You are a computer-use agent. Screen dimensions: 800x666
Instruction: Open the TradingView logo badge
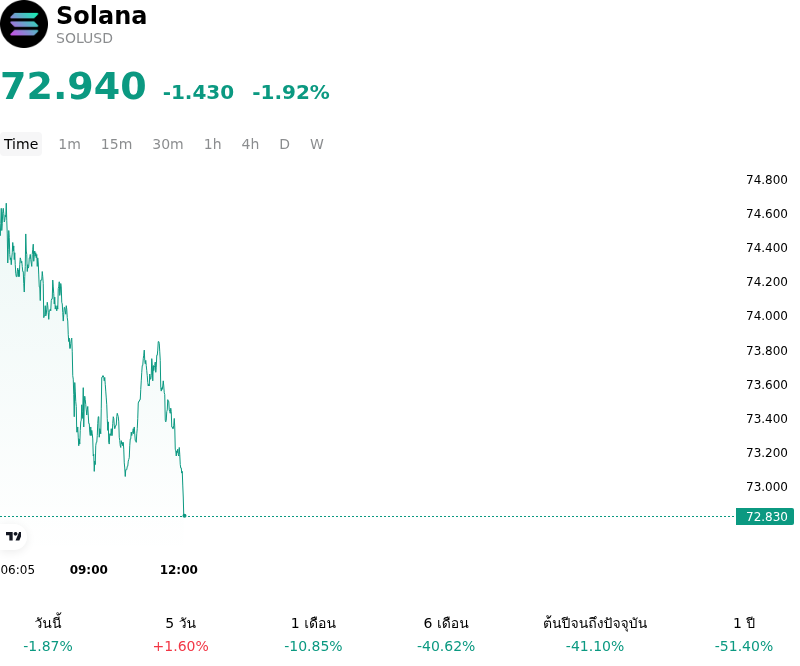click(13, 536)
